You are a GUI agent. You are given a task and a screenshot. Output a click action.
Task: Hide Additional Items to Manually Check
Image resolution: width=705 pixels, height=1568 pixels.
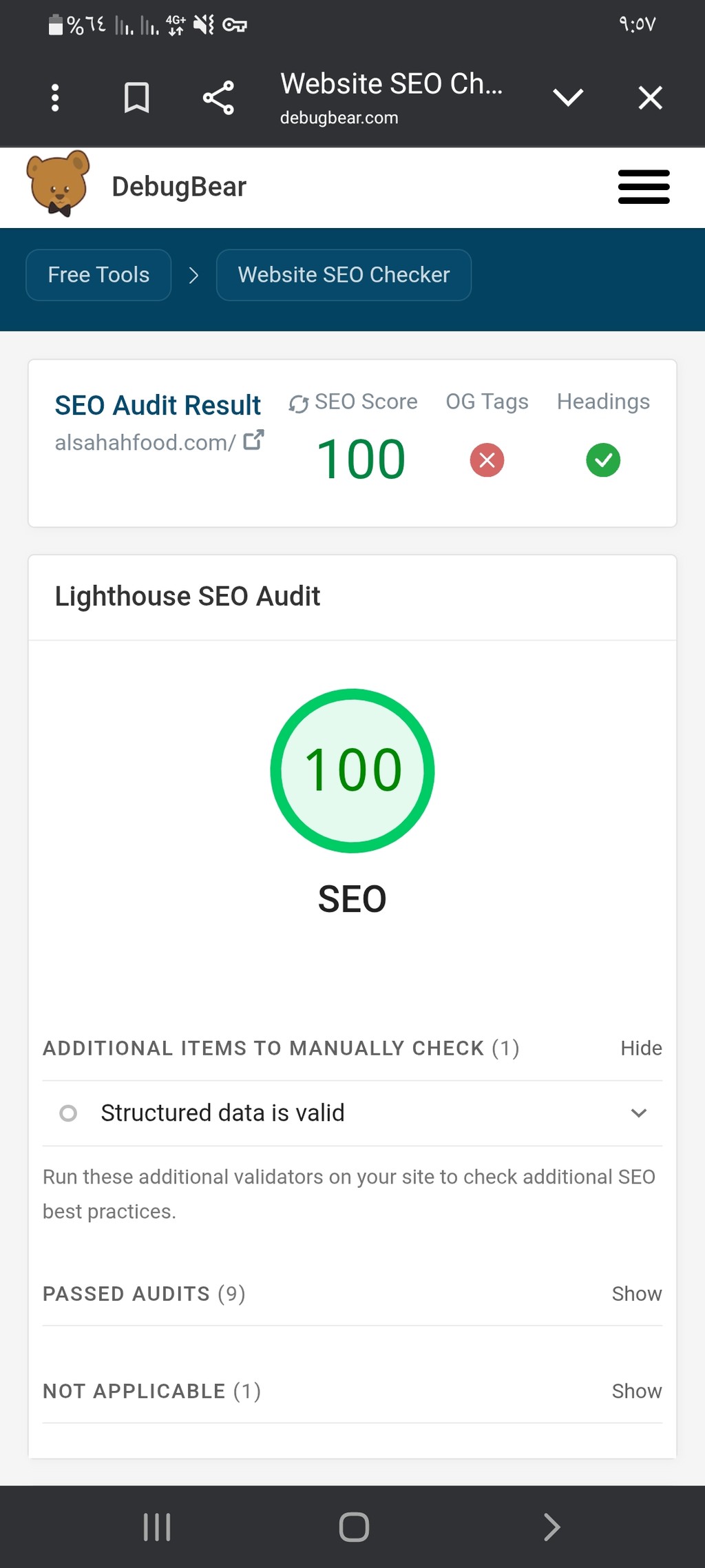641,1048
